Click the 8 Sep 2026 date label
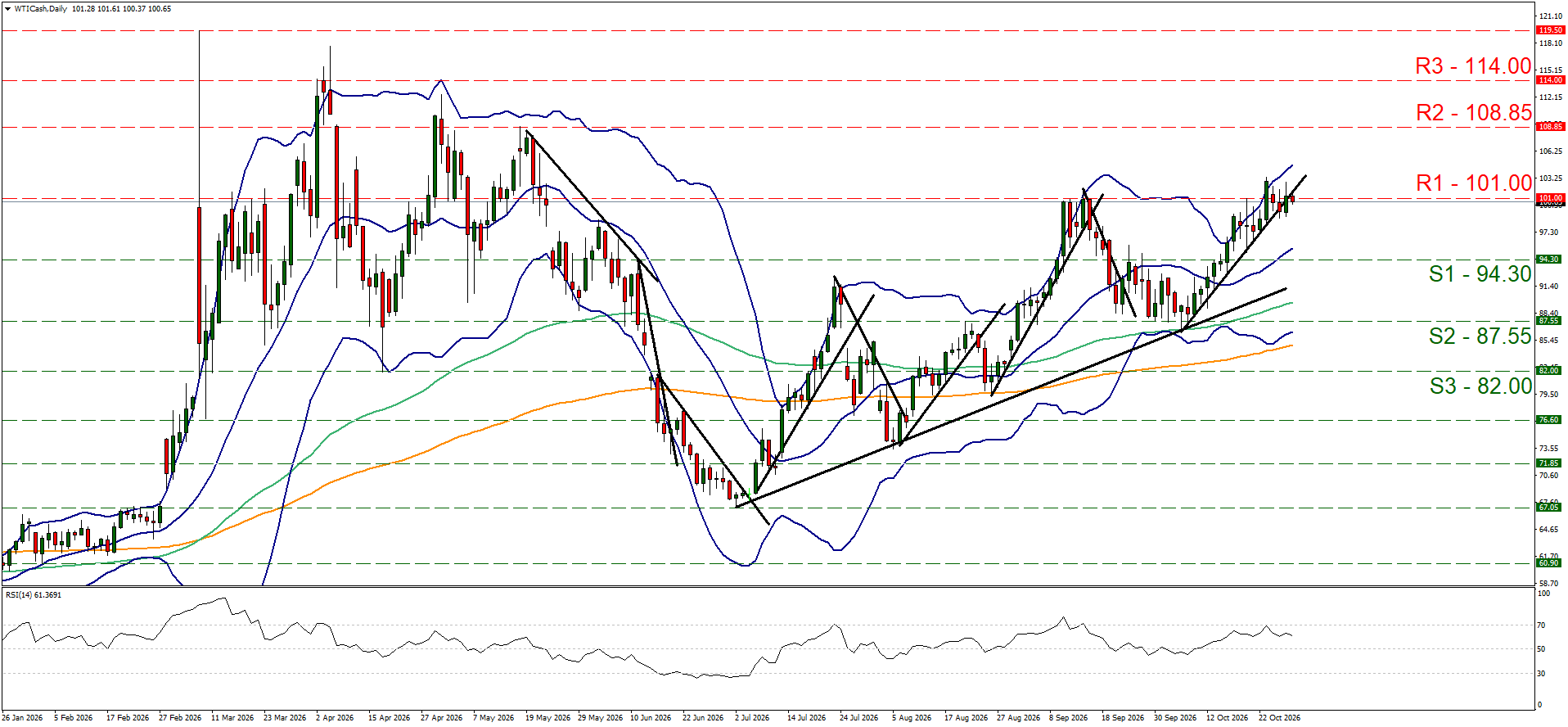Viewport: 1568px width, 727px height. point(1069,718)
